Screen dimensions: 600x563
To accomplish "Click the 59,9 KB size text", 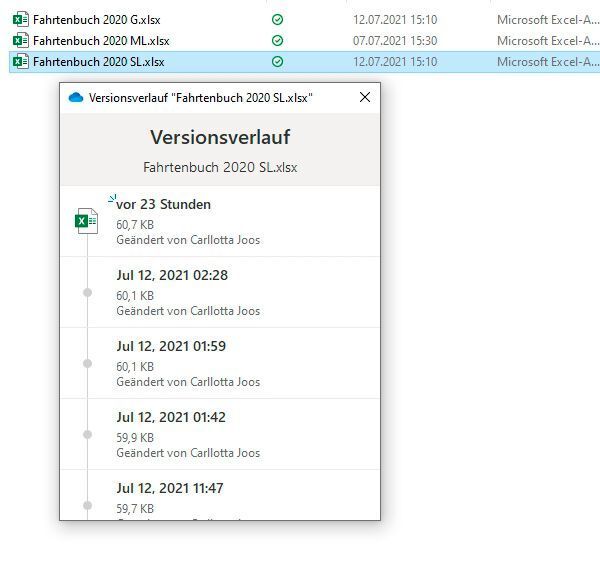I will 135,437.
